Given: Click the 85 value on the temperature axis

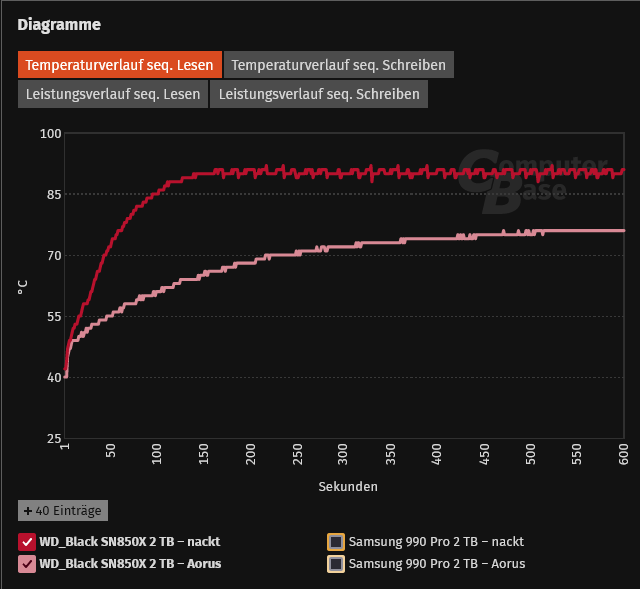Looking at the screenshot, I should (54, 194).
